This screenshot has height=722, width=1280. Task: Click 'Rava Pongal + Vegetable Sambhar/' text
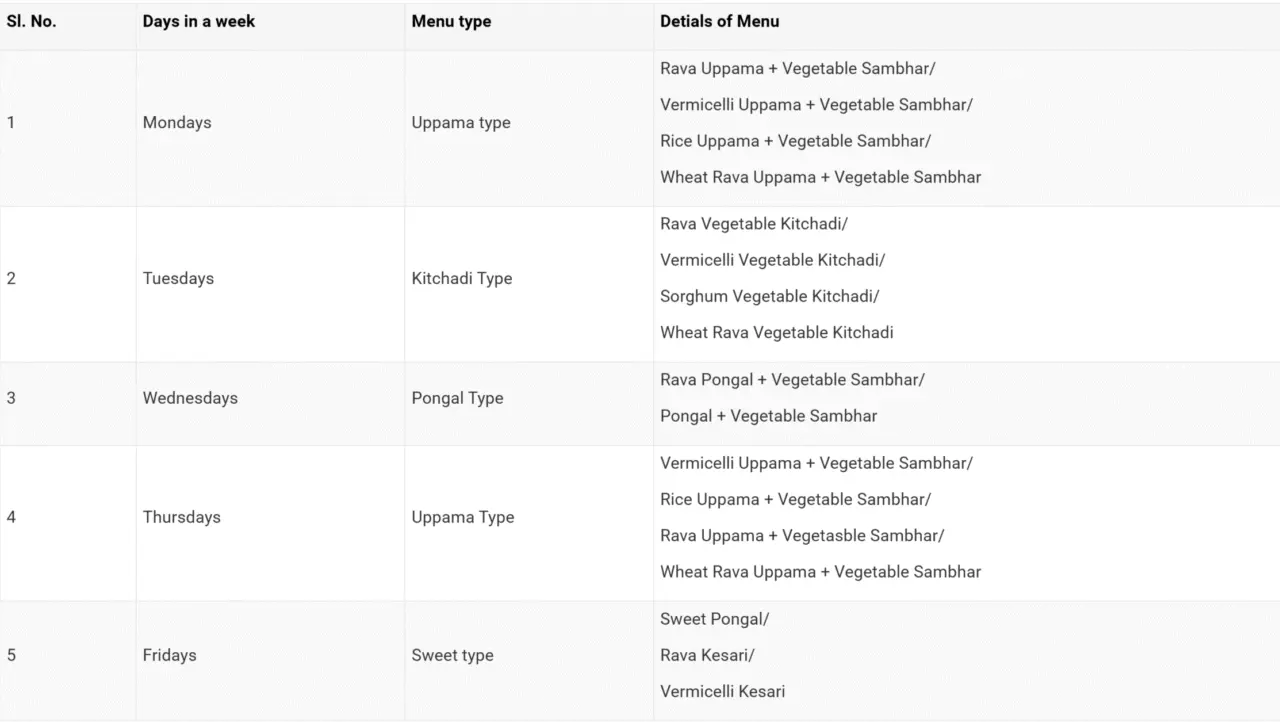pyautogui.click(x=792, y=380)
